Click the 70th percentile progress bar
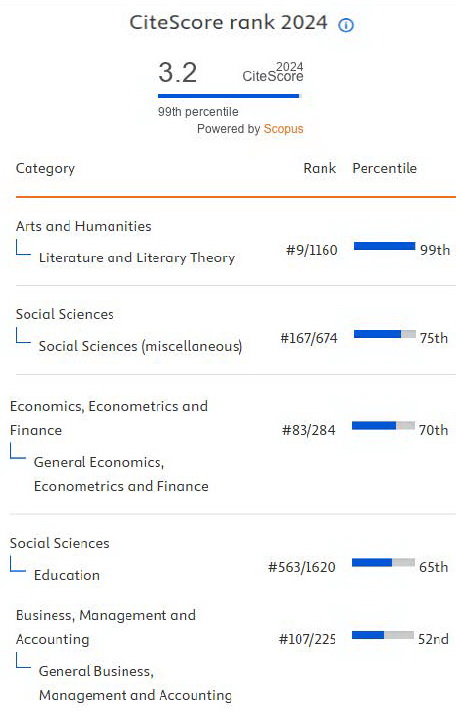The width and height of the screenshot is (456, 712). (383, 425)
